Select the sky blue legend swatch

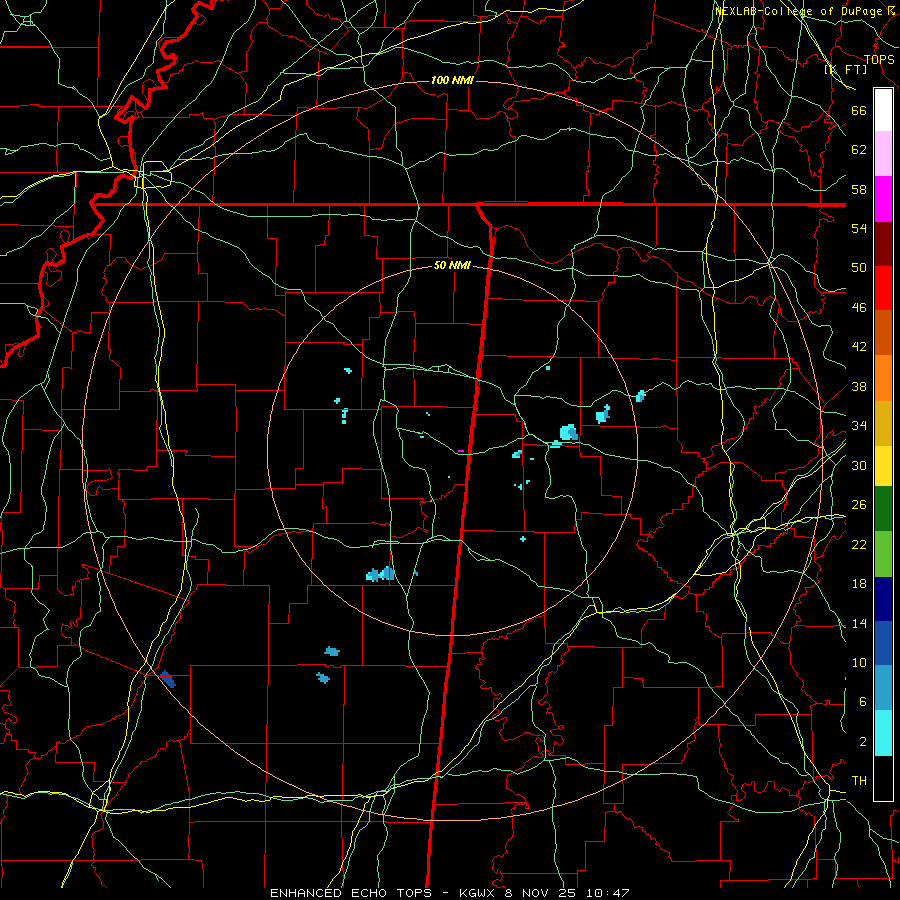coord(883,688)
